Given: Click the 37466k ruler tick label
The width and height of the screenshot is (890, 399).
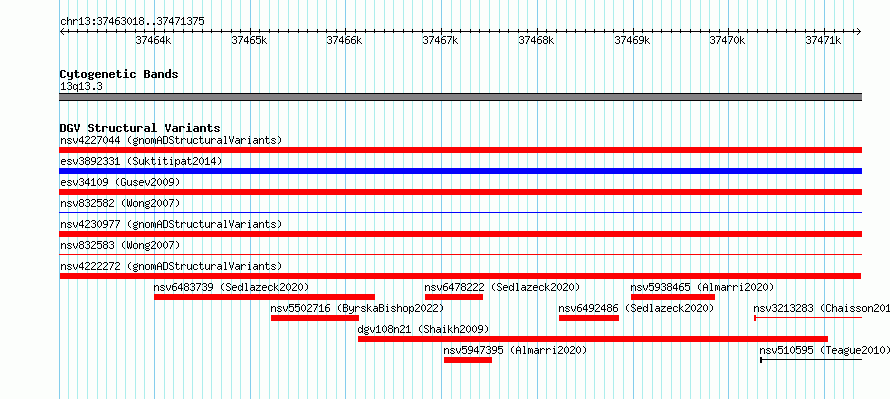Looking at the screenshot, I should 345,40.
